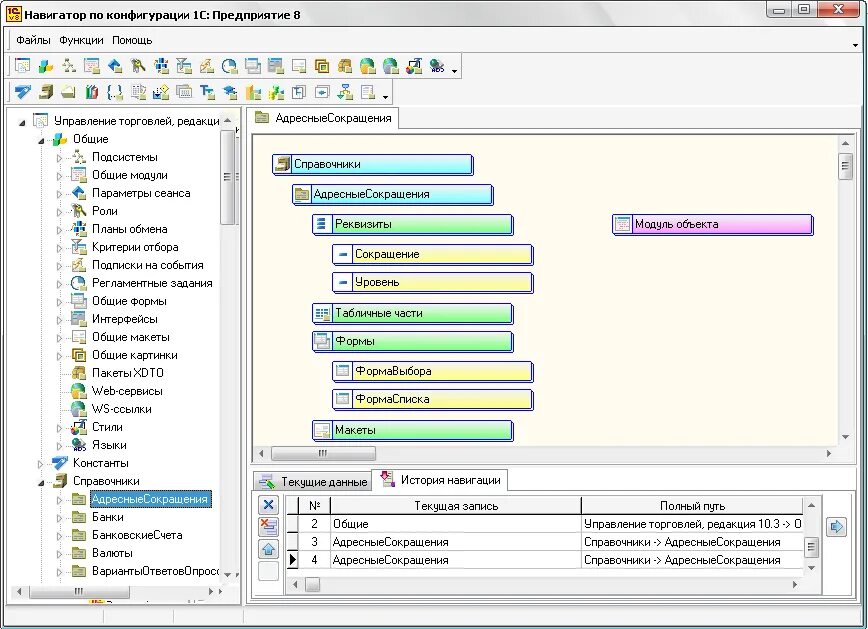Open first toolbar overflow dropdown arrow
This screenshot has width=868, height=629.
(454, 71)
